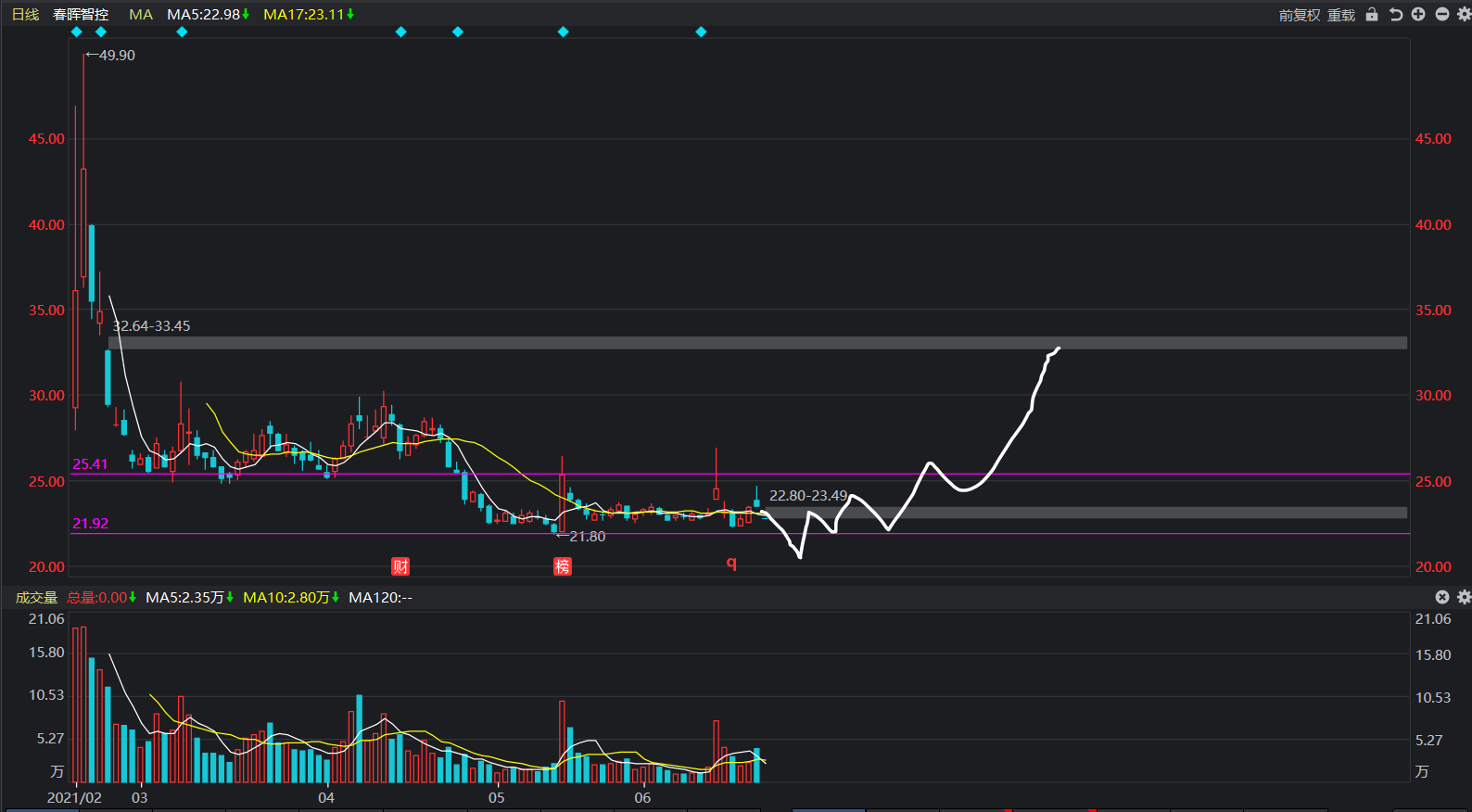Image resolution: width=1472 pixels, height=812 pixels.
Task: Zoom in with the plus circle icon
Action: tap(1418, 14)
